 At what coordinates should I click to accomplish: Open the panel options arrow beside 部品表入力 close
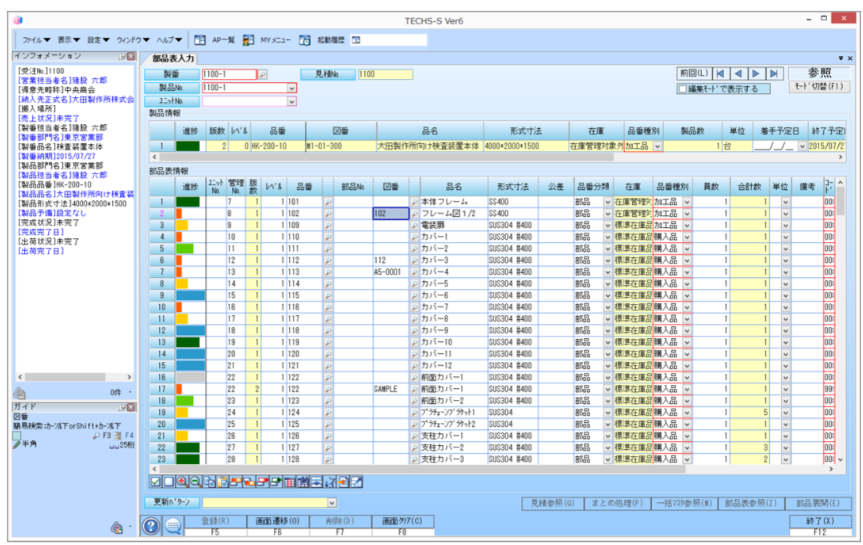(x=840, y=58)
